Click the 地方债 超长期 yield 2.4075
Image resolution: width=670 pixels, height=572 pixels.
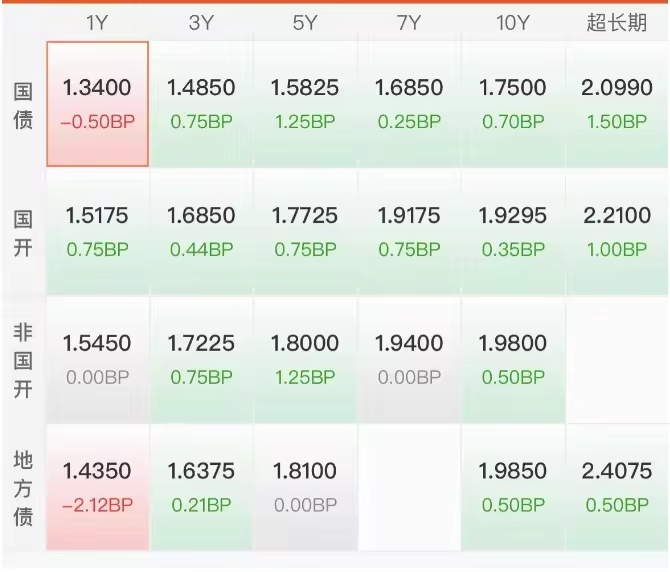(x=616, y=488)
